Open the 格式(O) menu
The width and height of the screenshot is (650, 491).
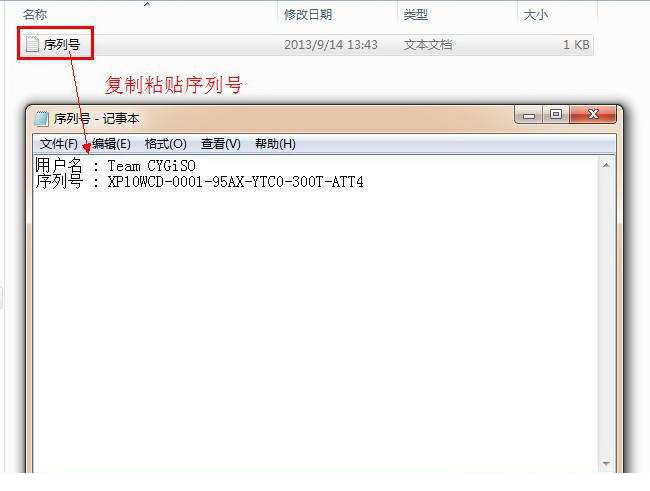165,144
